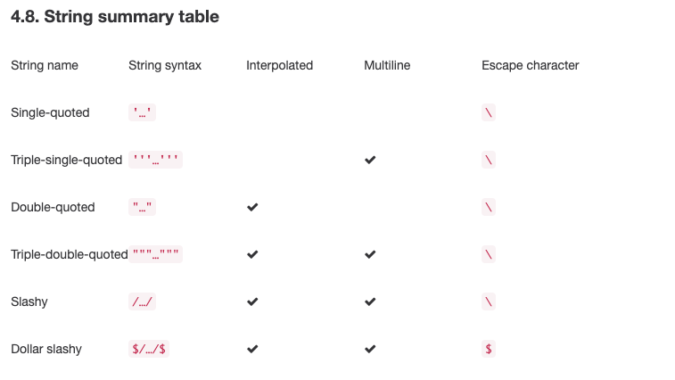Viewport: 675px width, 380px height.
Task: Click the dollar sign escape character code
Action: click(x=489, y=349)
